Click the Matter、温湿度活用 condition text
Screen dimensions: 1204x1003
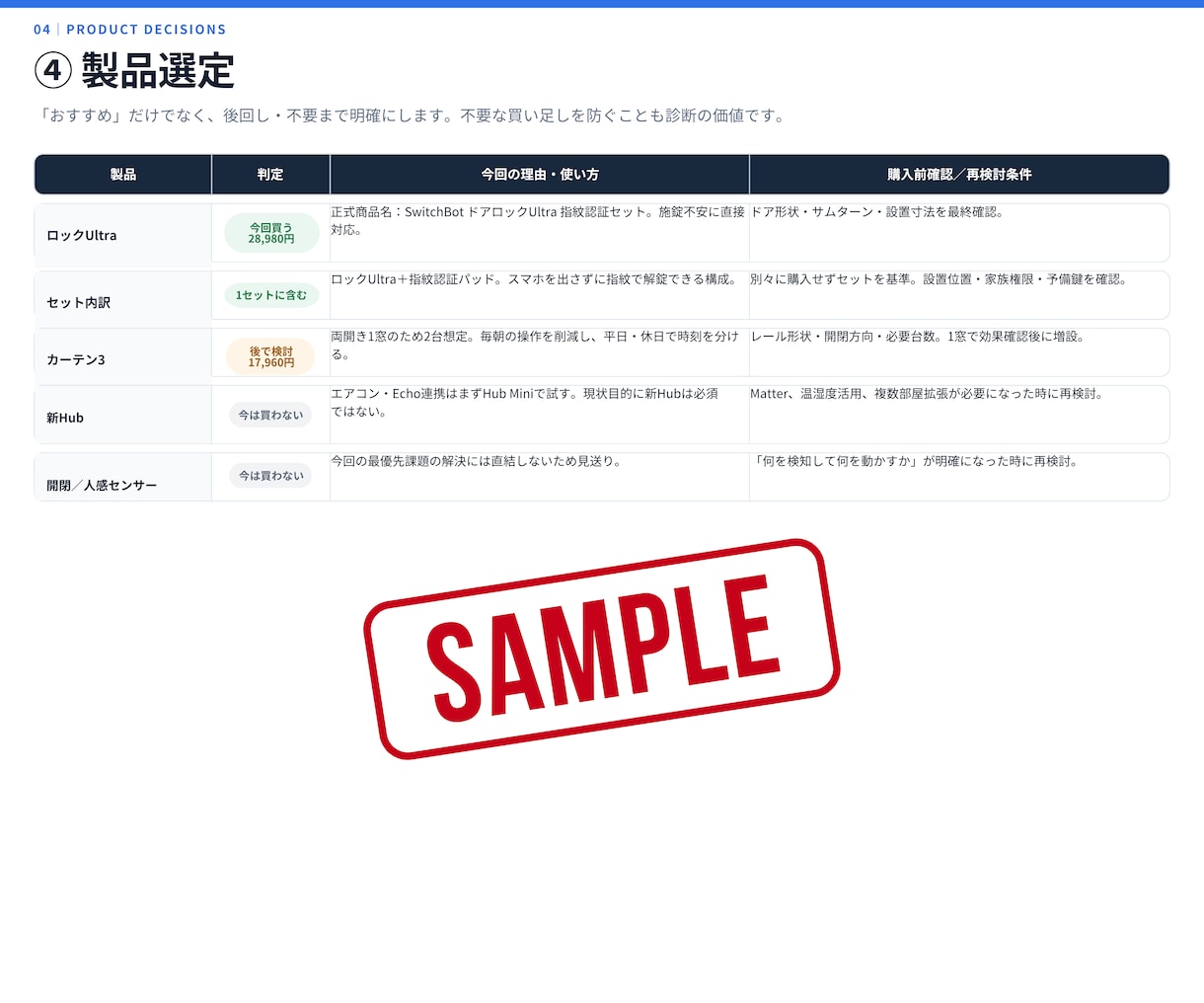coord(927,394)
